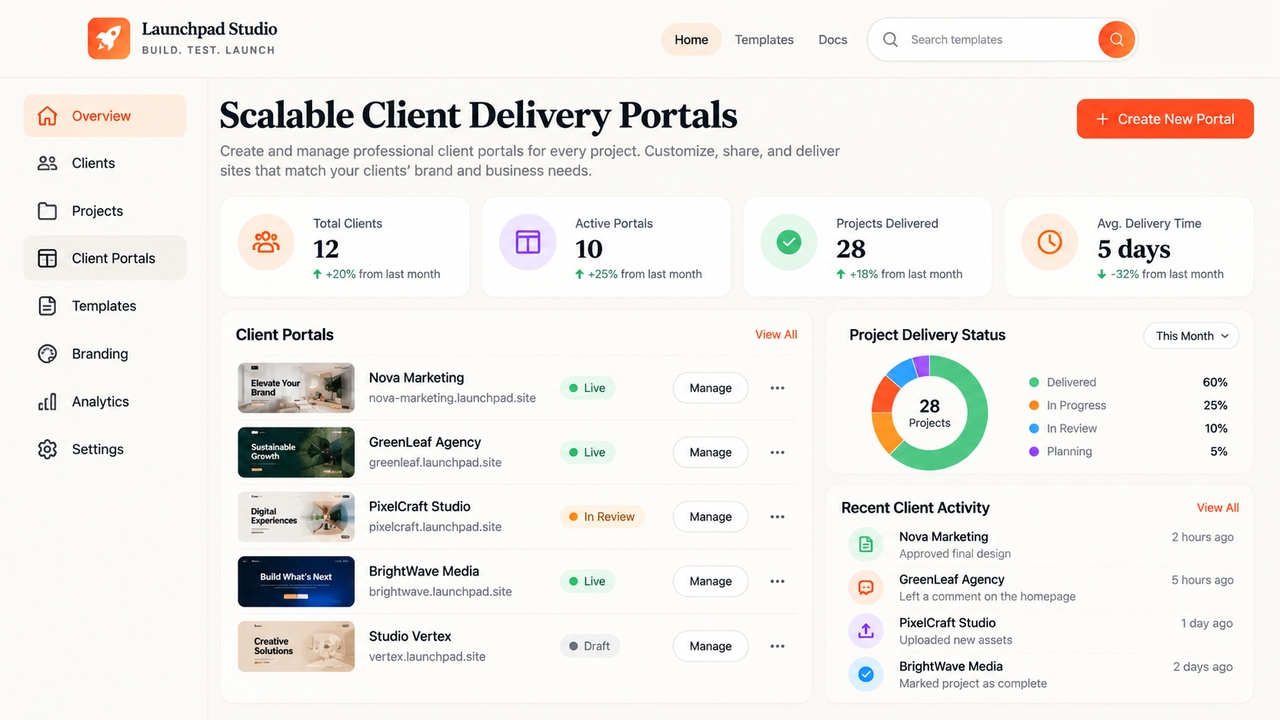Click the green Delivered legend dot
The width and height of the screenshot is (1280, 720).
coord(1034,382)
